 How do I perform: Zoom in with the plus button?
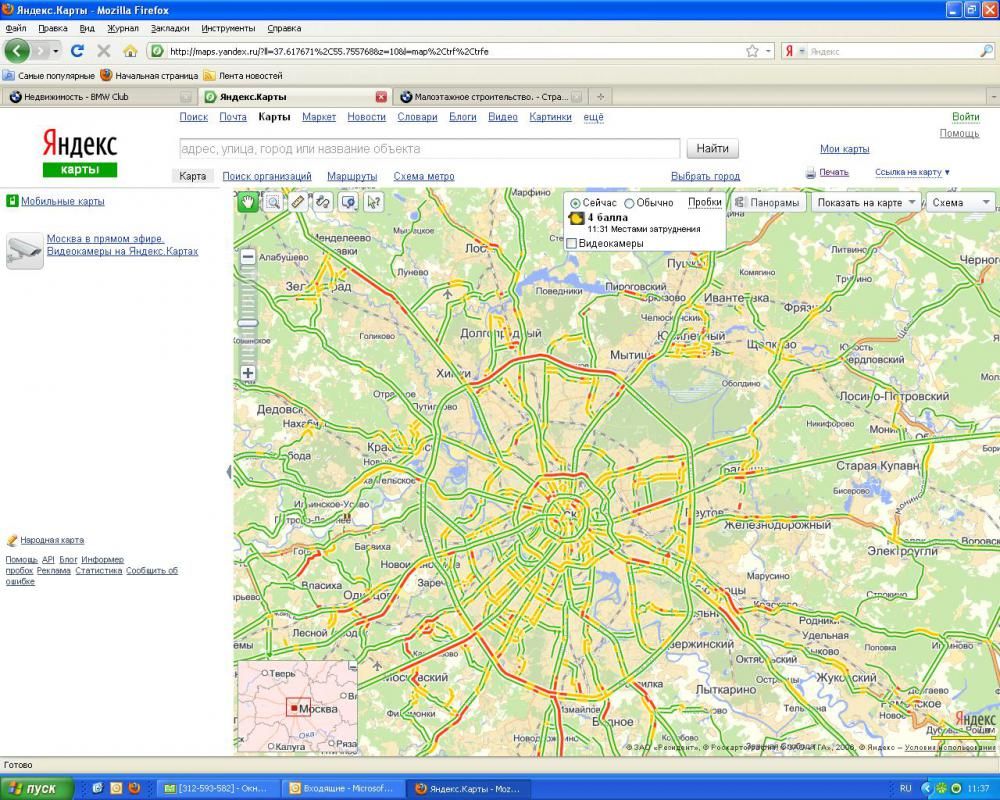pos(248,373)
